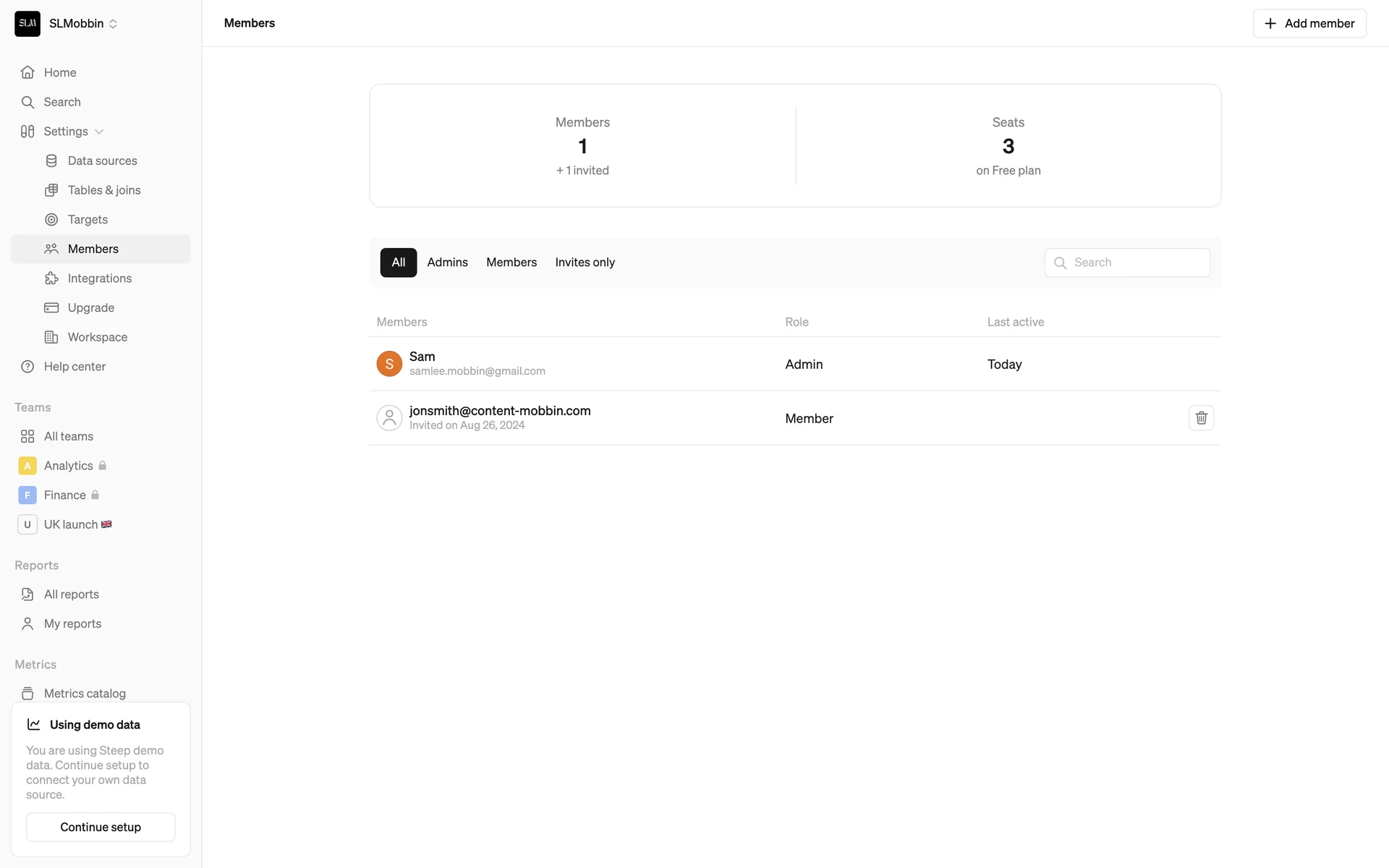
Task: Open Tables & joins icon
Action: coord(51,190)
